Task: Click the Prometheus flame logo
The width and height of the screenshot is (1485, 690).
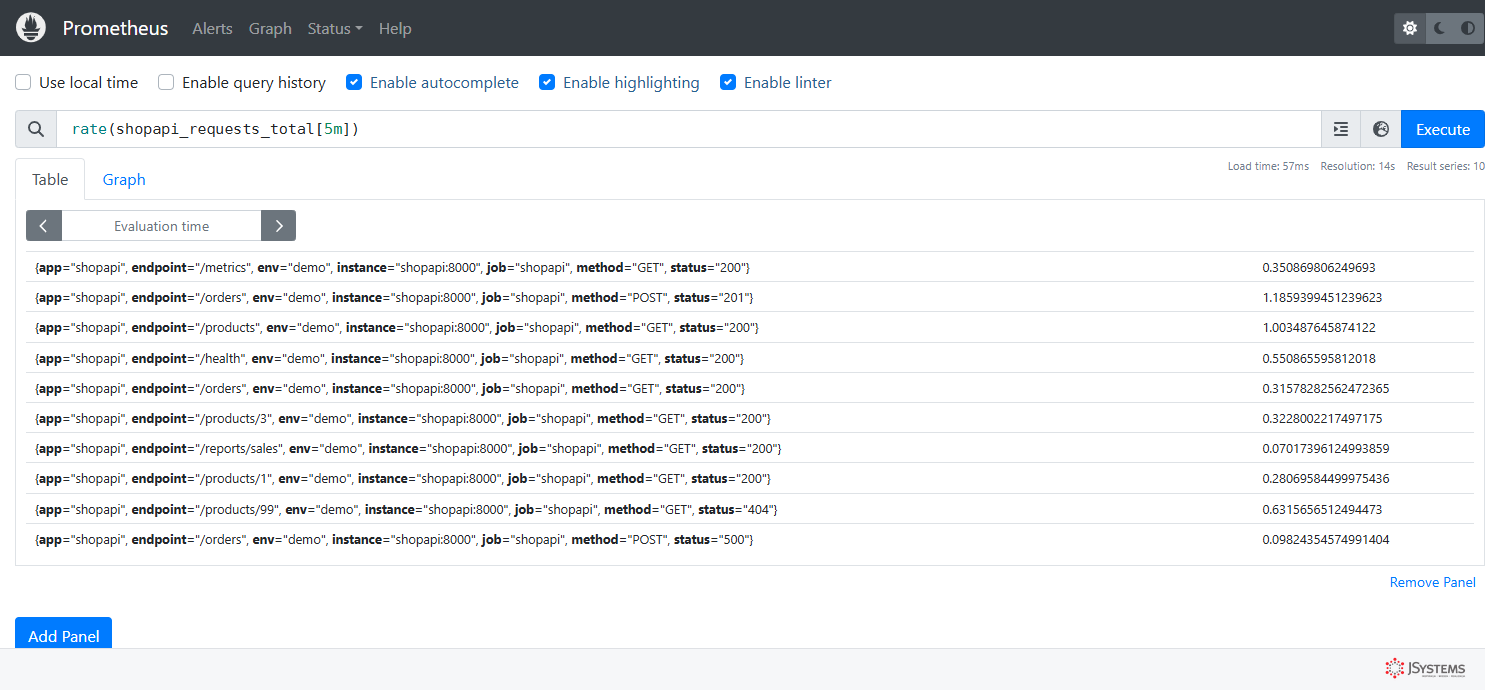Action: [31, 28]
